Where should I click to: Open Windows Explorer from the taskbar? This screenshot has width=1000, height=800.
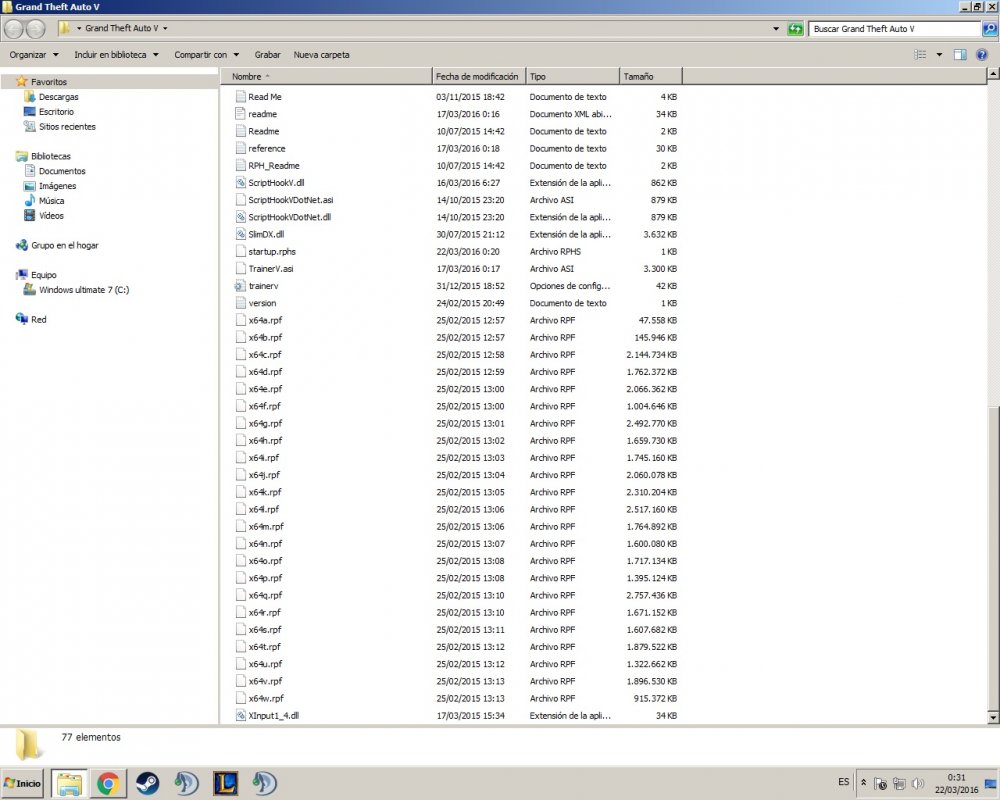(70, 783)
